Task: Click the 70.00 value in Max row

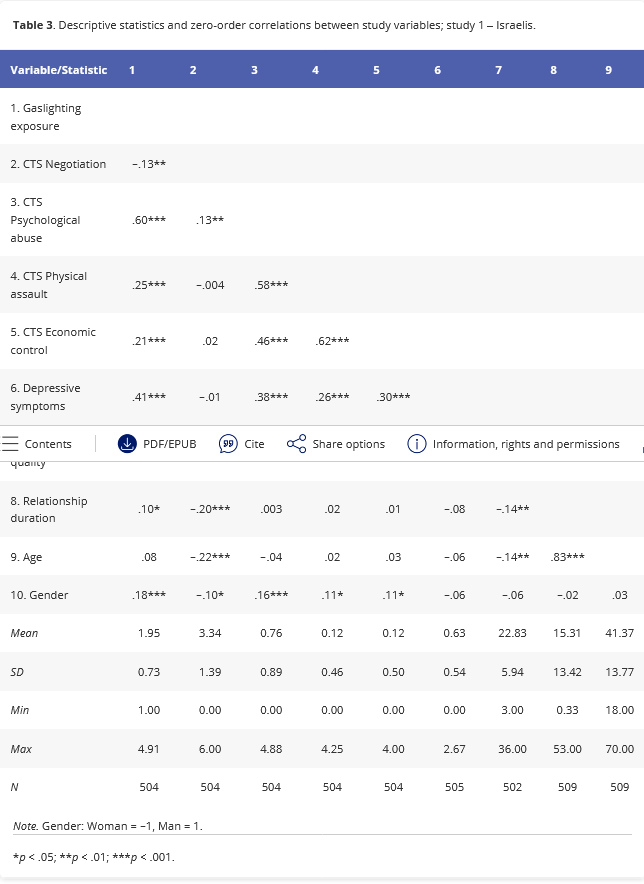Action: click(x=619, y=749)
